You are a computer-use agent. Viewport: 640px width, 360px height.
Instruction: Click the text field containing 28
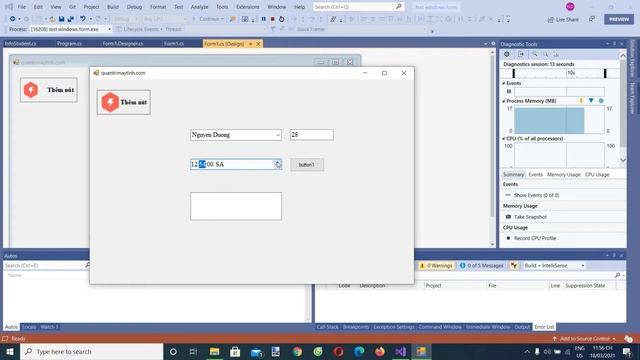[x=312, y=135]
